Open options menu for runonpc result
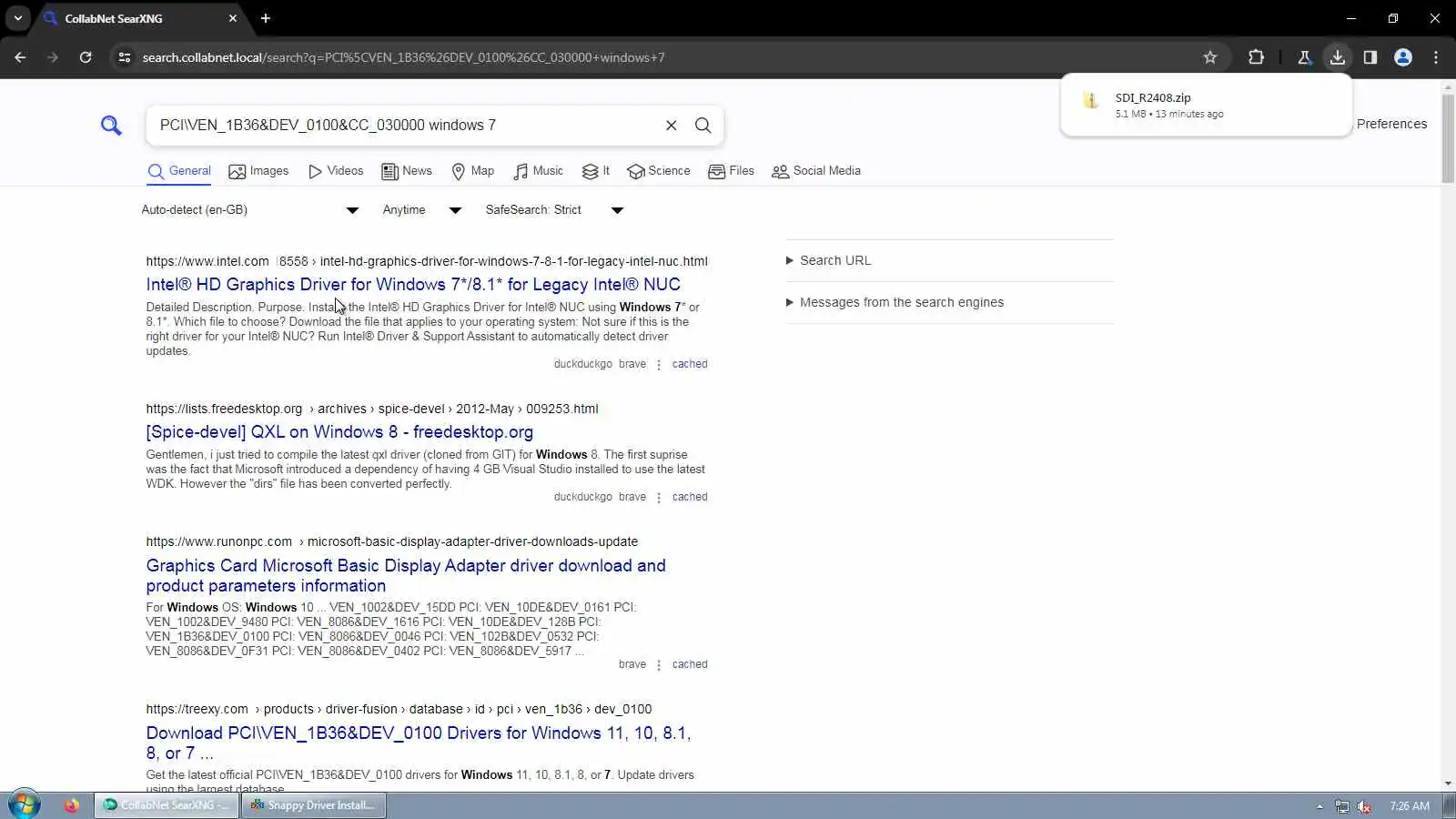Screen dimensions: 1456x819 [659, 665]
